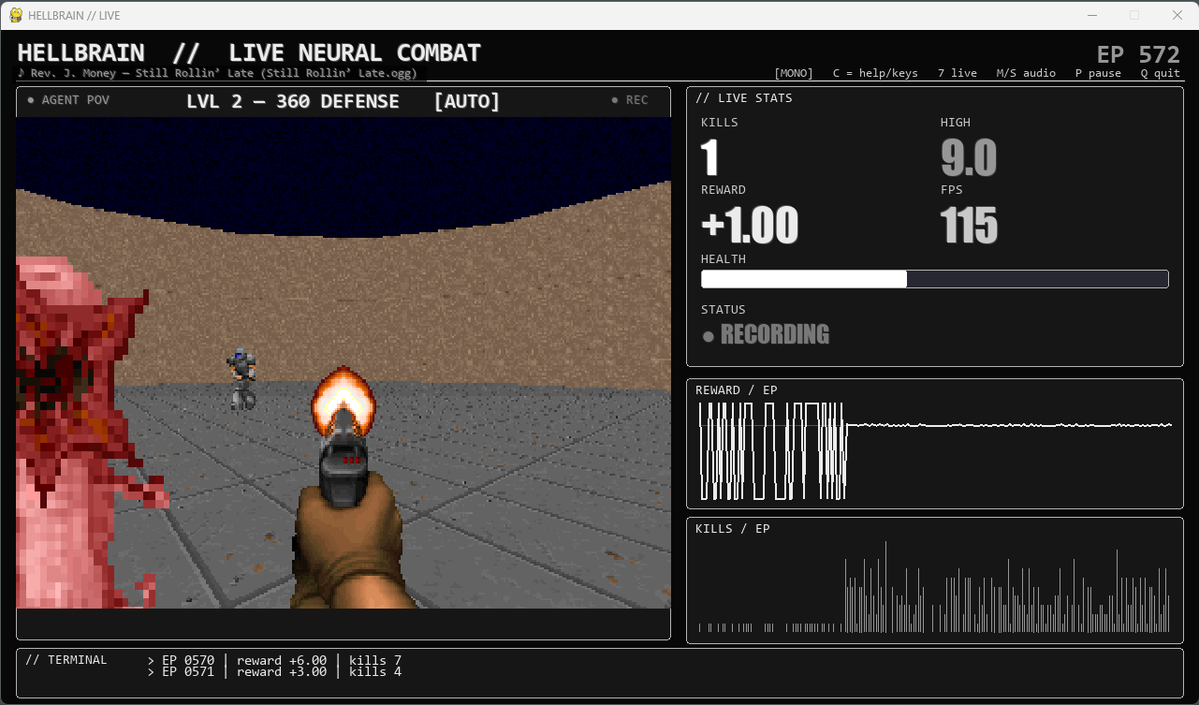Viewport: 1199px width, 705px height.
Task: Click the [AUTO] mode label
Action: (x=466, y=101)
